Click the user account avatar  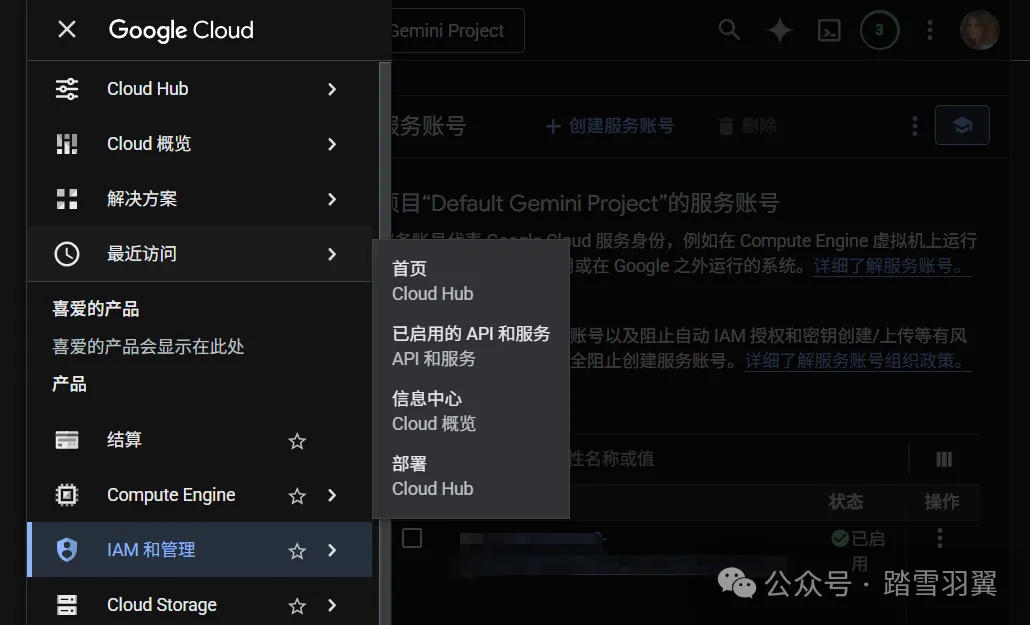pos(979,30)
